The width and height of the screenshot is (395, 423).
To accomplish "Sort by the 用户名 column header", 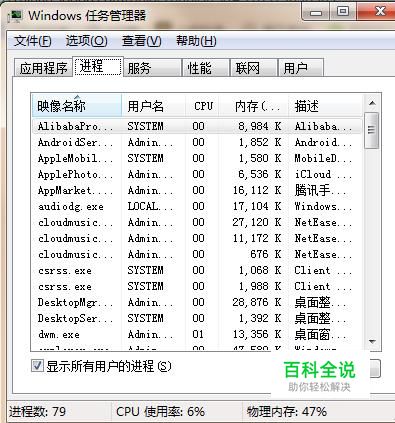I will point(153,106).
